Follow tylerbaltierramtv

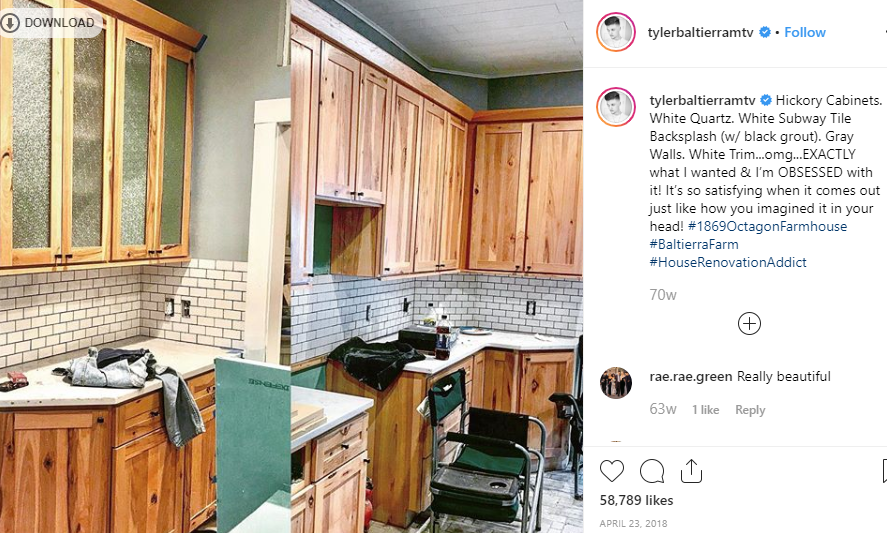coord(805,32)
